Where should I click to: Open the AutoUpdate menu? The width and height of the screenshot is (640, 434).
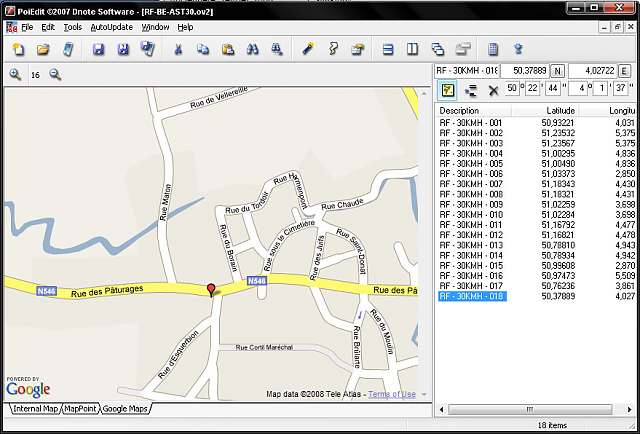tap(111, 27)
